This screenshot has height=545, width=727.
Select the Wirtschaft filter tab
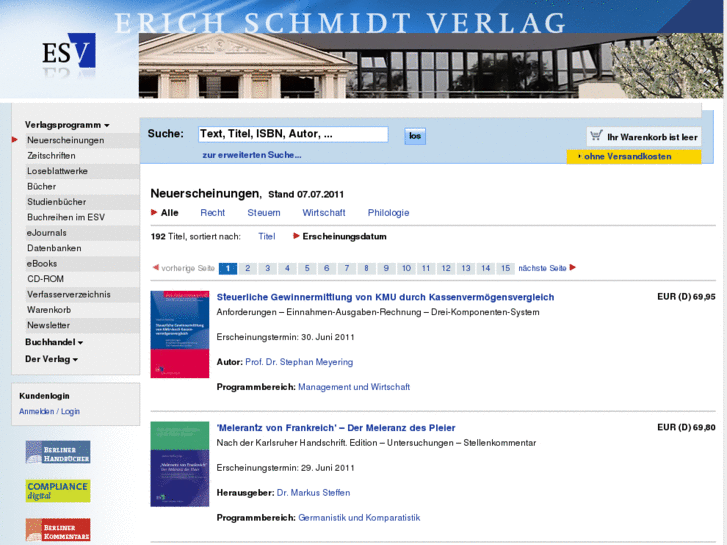pos(324,212)
